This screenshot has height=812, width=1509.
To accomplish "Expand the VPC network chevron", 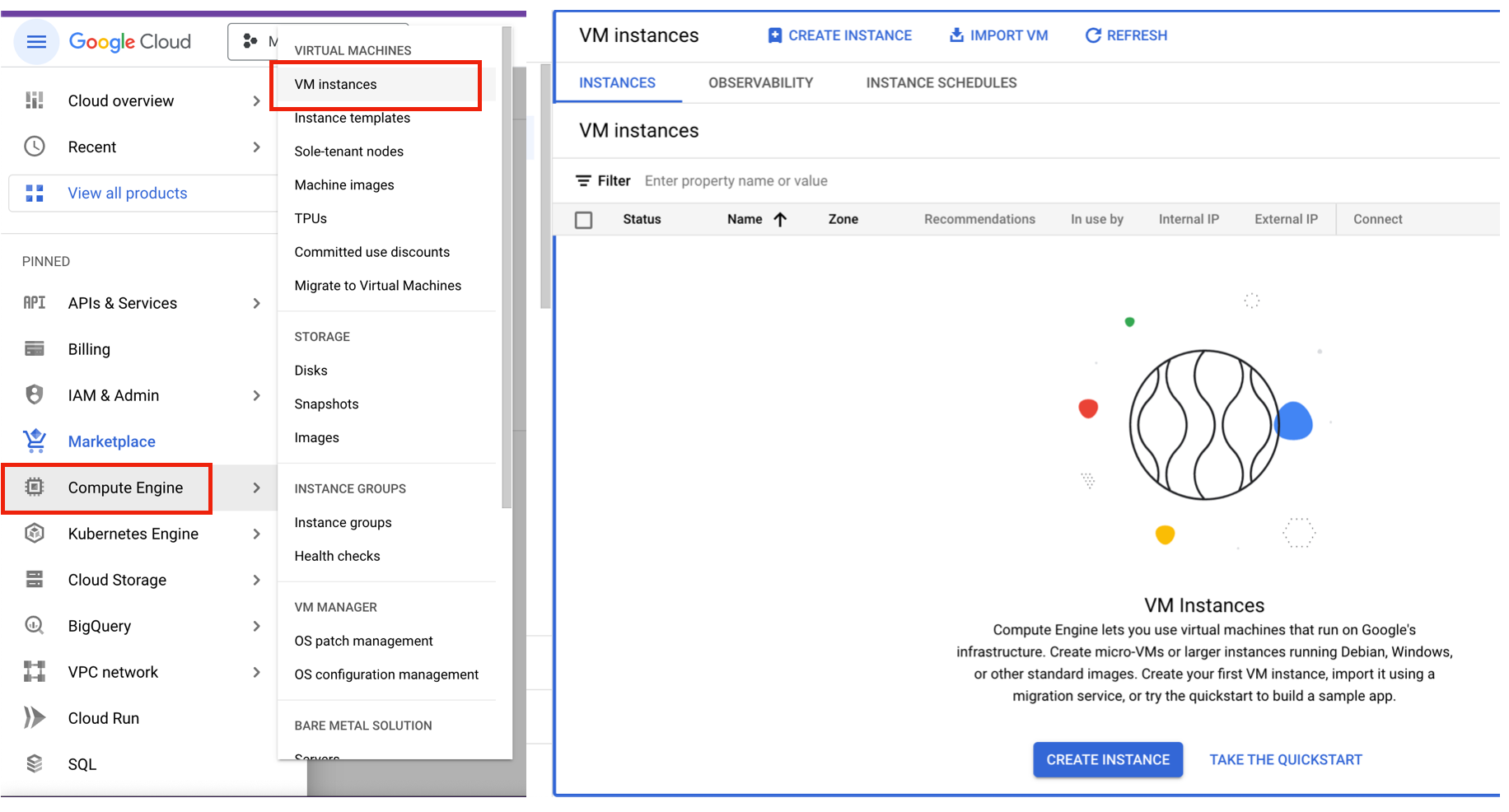I will (256, 672).
